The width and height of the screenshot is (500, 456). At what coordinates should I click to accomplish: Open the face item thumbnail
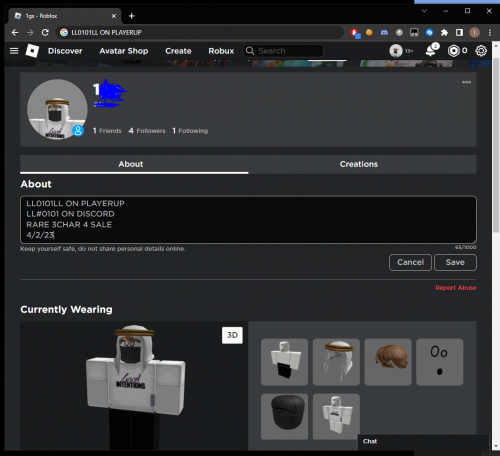440,362
